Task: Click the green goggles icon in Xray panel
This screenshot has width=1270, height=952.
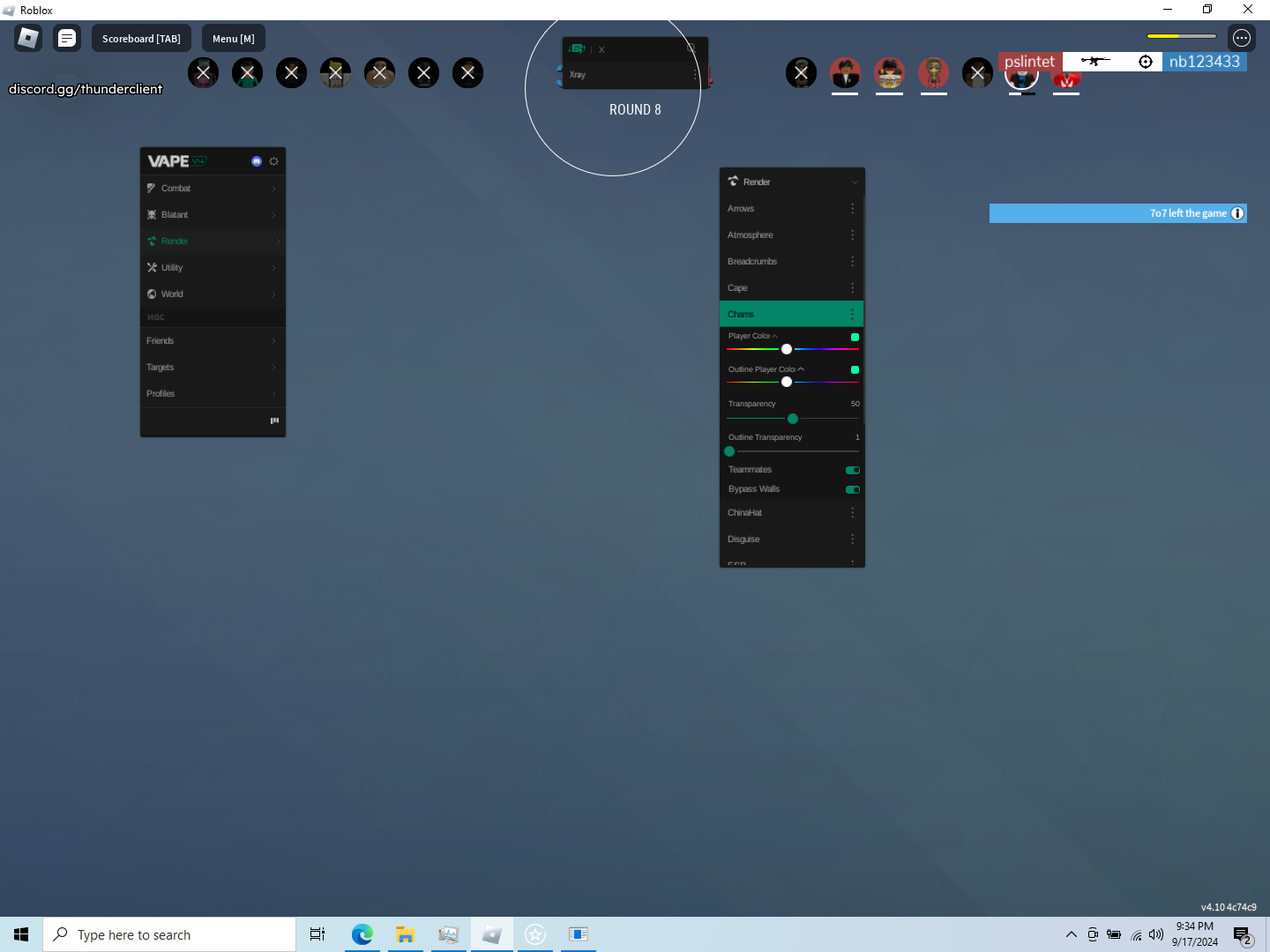Action: (577, 48)
